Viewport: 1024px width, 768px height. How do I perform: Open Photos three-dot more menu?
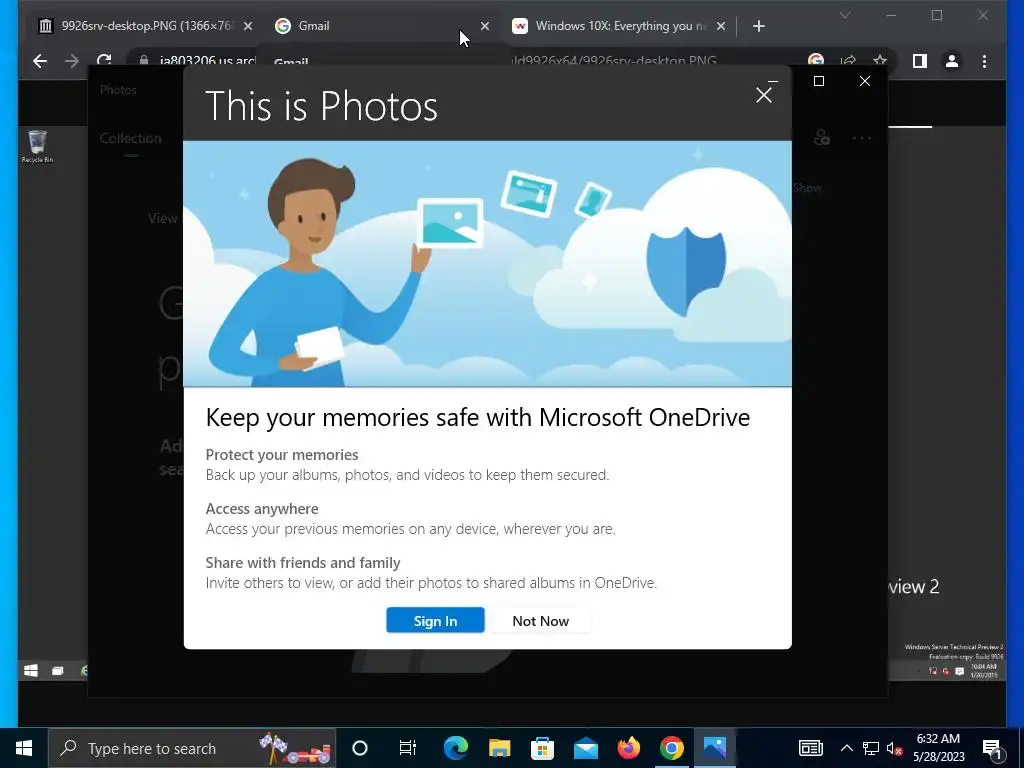(861, 138)
